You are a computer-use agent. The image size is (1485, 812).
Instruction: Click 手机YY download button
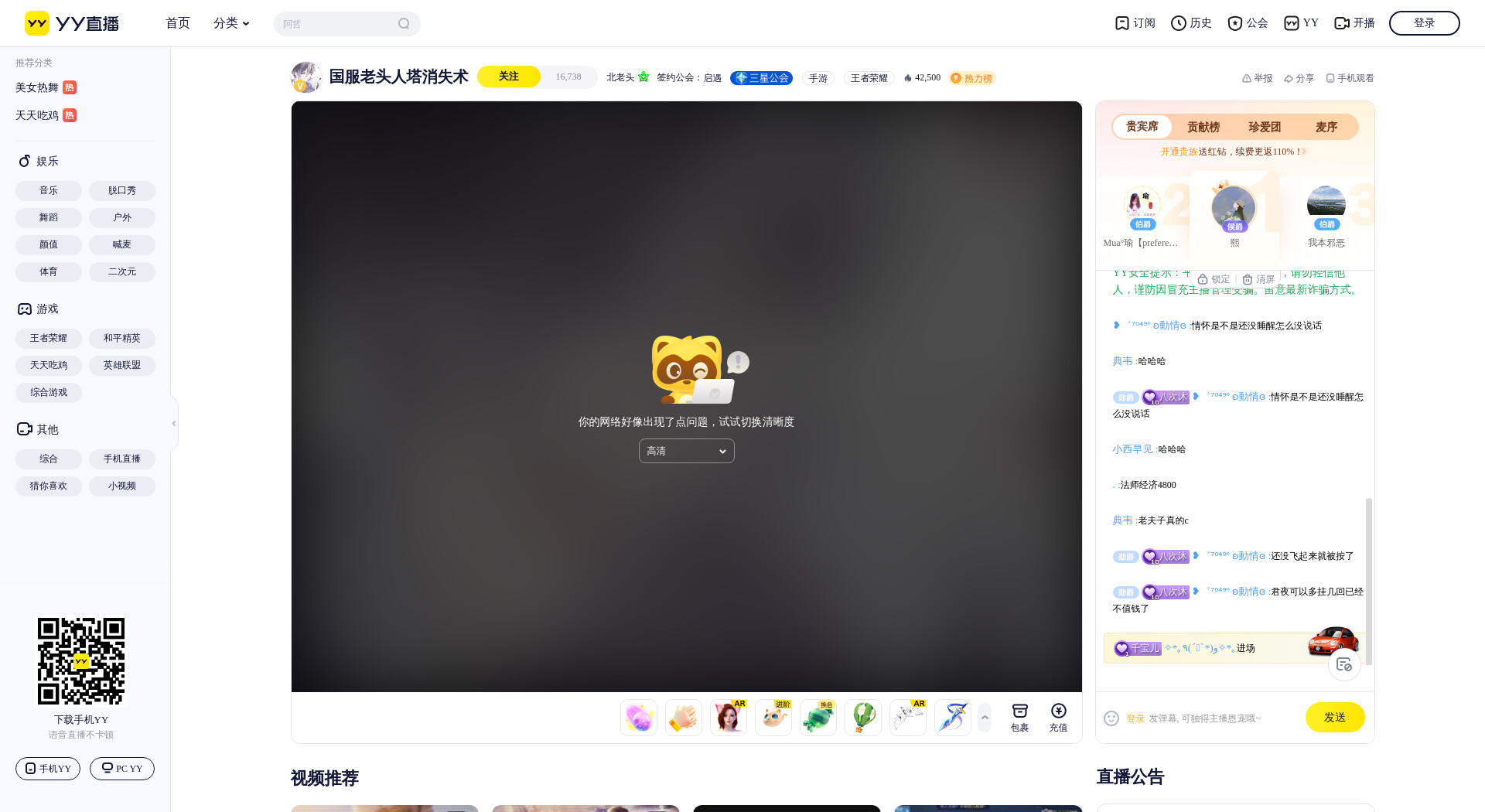point(48,769)
